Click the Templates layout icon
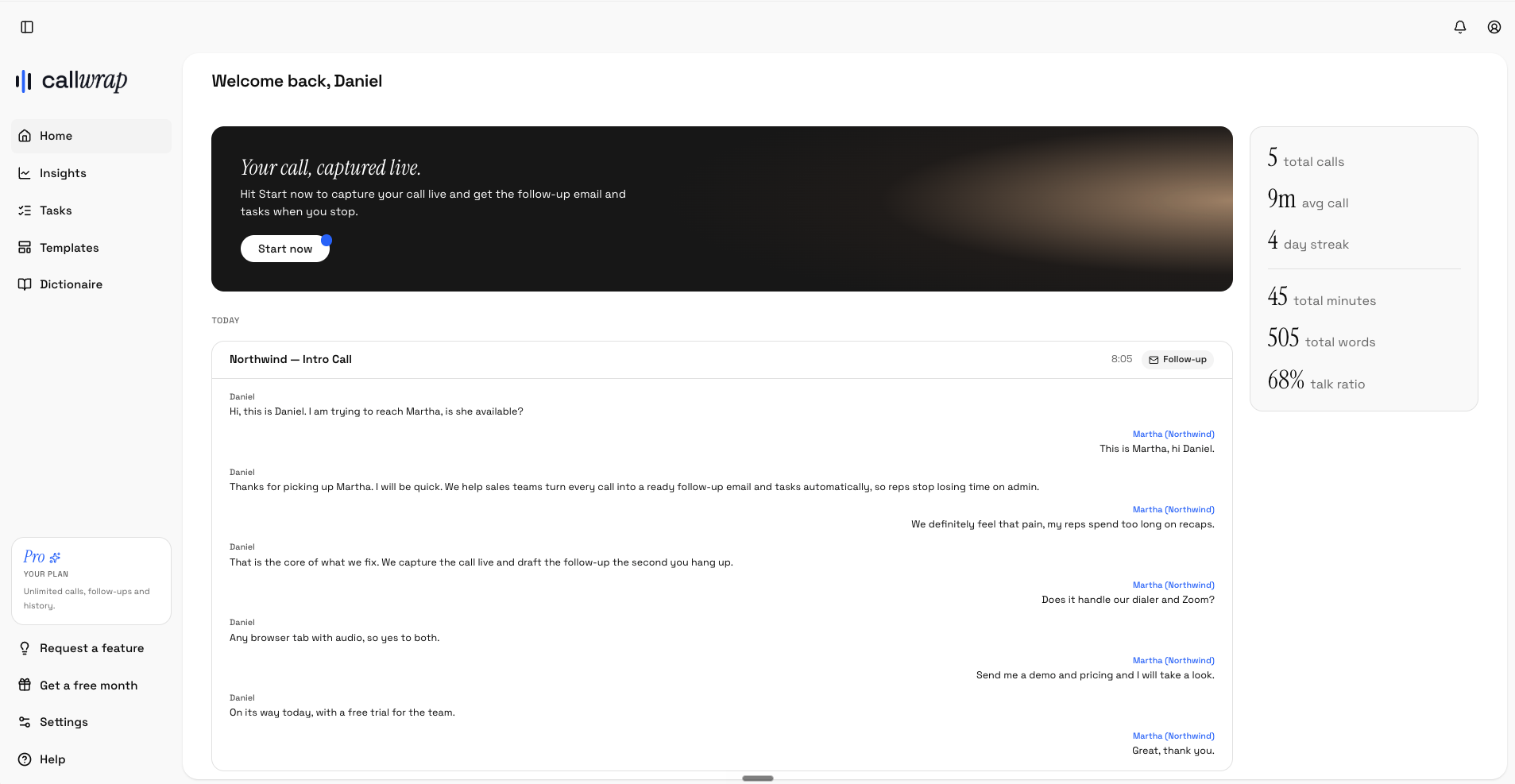 click(25, 248)
